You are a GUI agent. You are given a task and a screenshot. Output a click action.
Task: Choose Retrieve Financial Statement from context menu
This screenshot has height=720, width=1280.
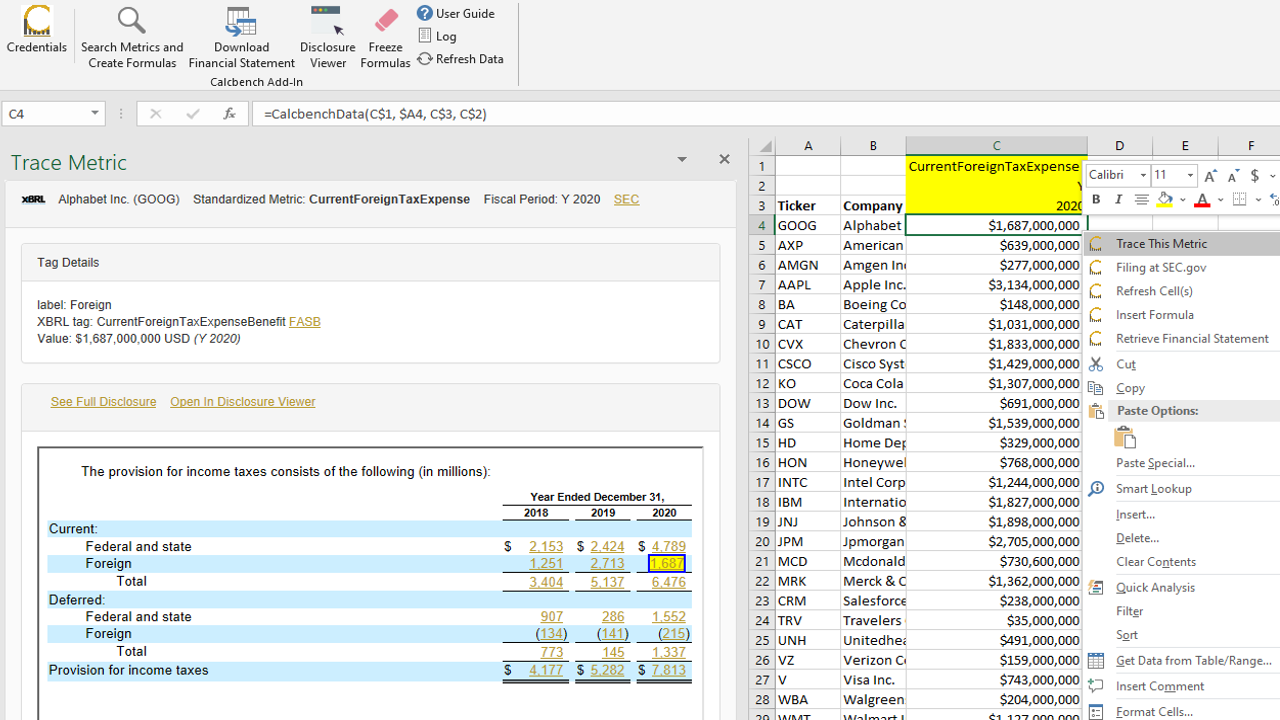coord(1191,339)
